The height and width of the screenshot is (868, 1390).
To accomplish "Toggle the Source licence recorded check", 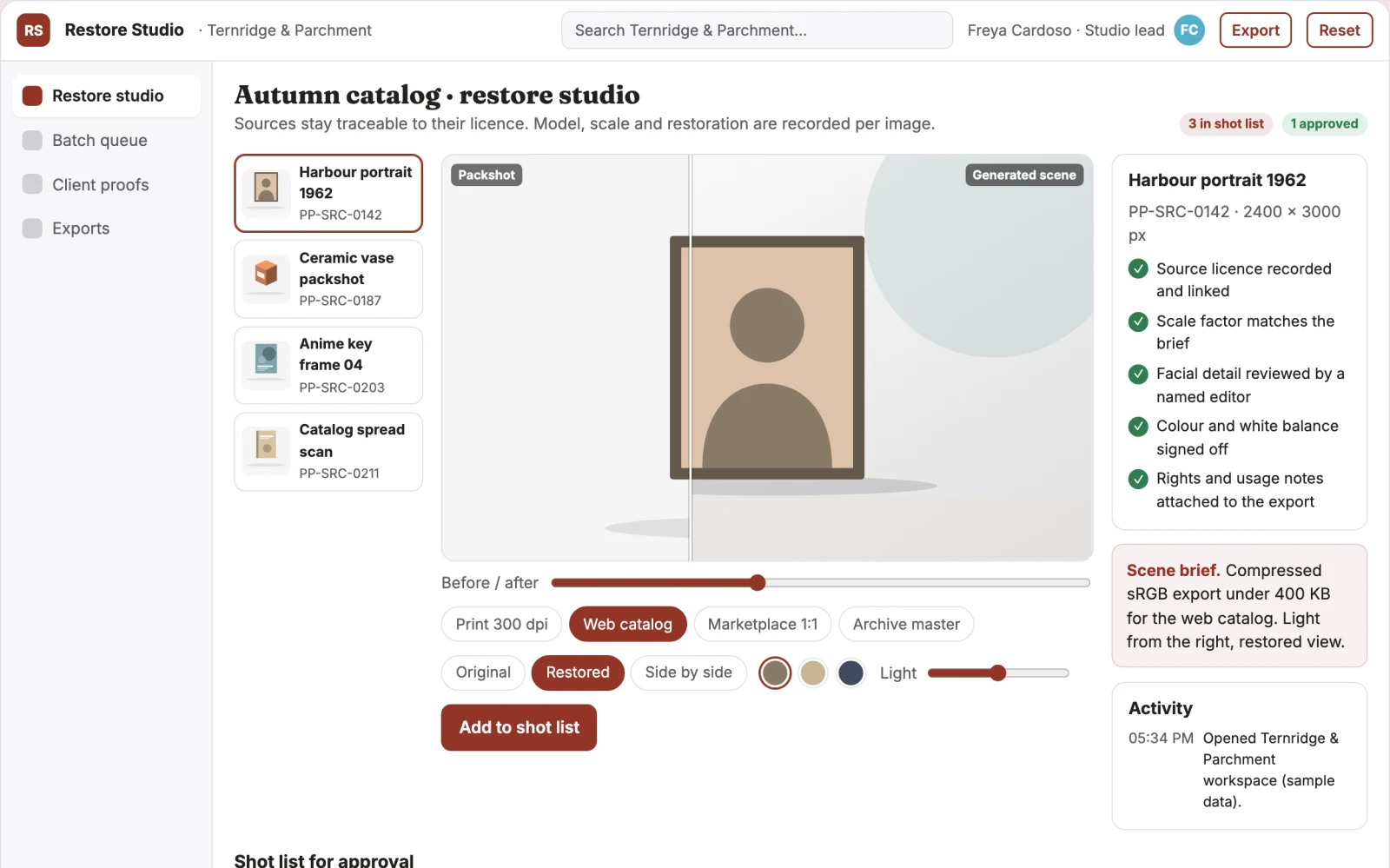I will (x=1138, y=269).
